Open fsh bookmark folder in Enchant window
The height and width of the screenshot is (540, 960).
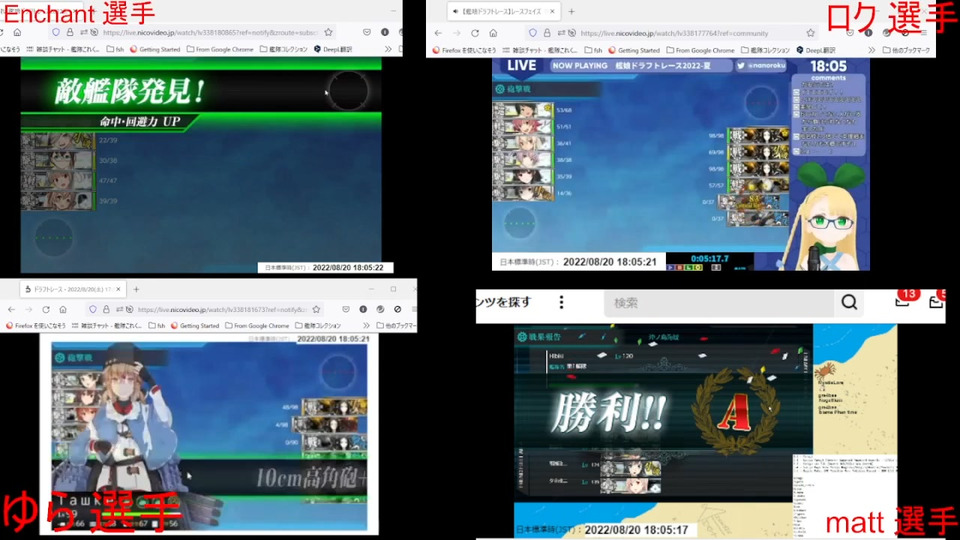pos(115,49)
